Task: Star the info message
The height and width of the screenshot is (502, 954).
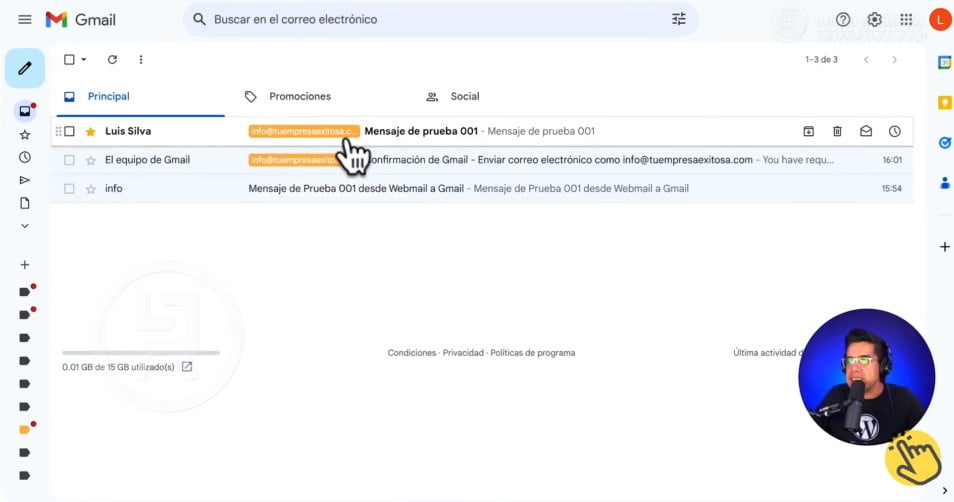Action: coord(91,189)
